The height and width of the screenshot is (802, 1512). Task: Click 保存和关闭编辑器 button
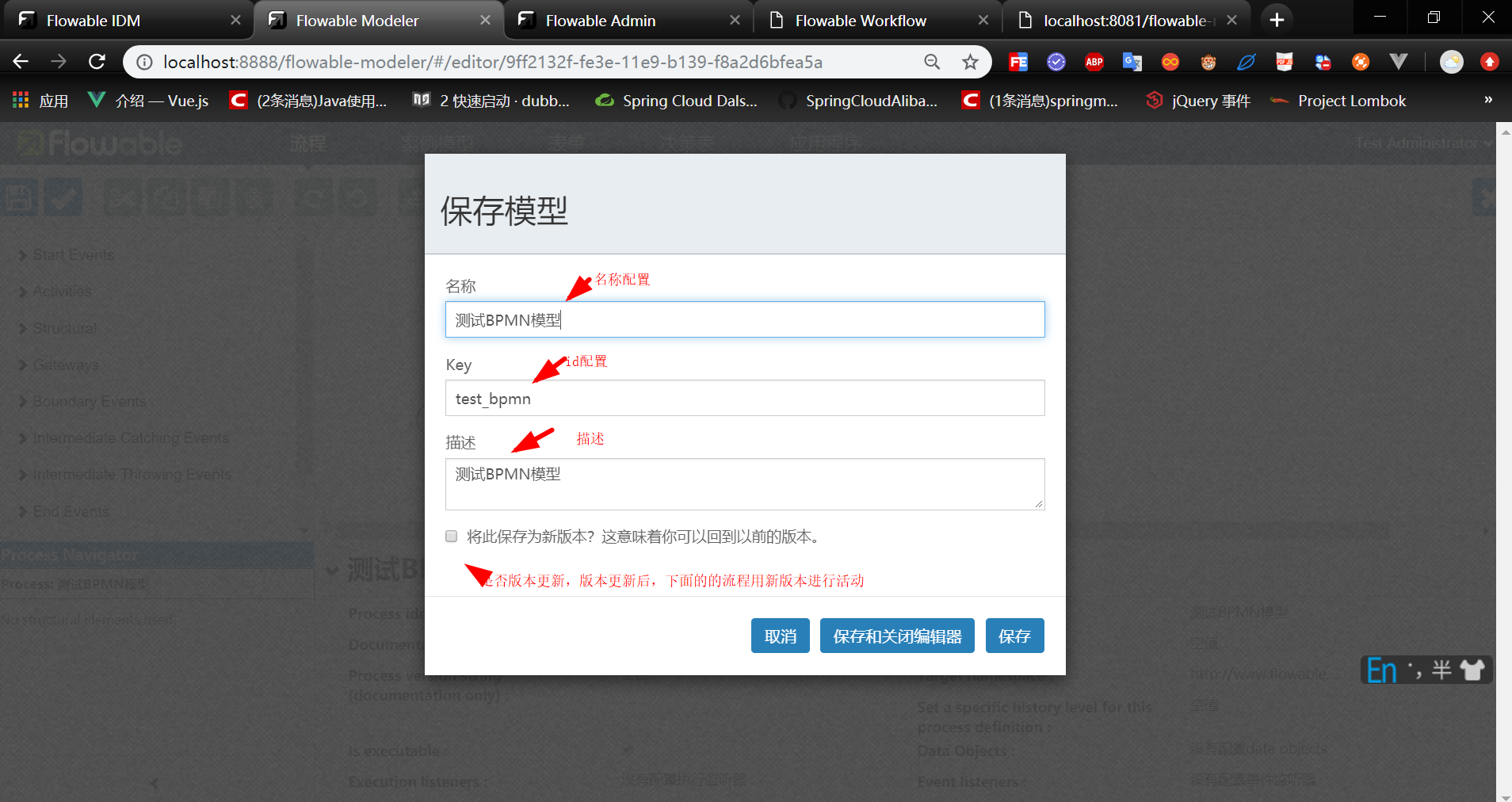[897, 636]
